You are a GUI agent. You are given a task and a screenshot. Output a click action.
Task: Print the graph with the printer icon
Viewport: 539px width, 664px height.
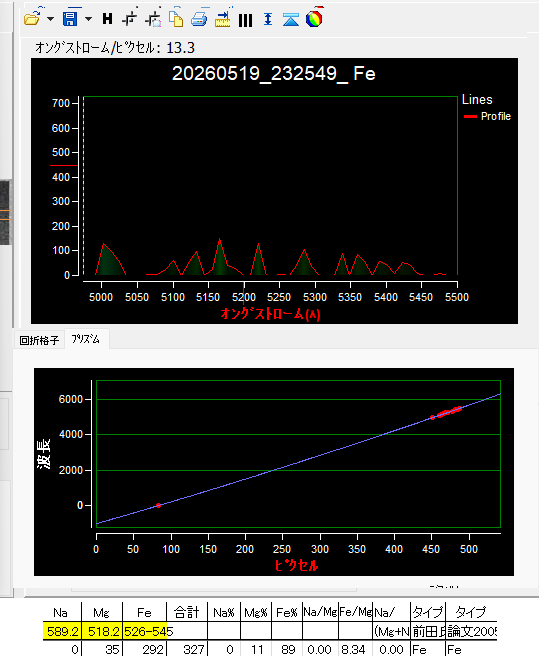(199, 19)
